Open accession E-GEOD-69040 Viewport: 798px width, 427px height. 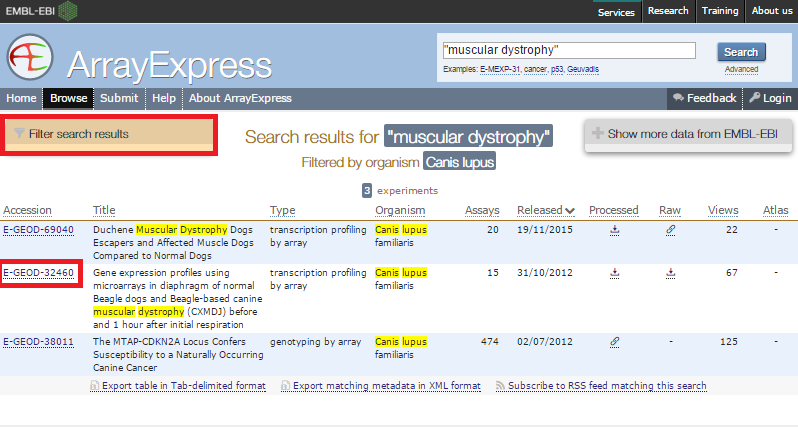38,230
